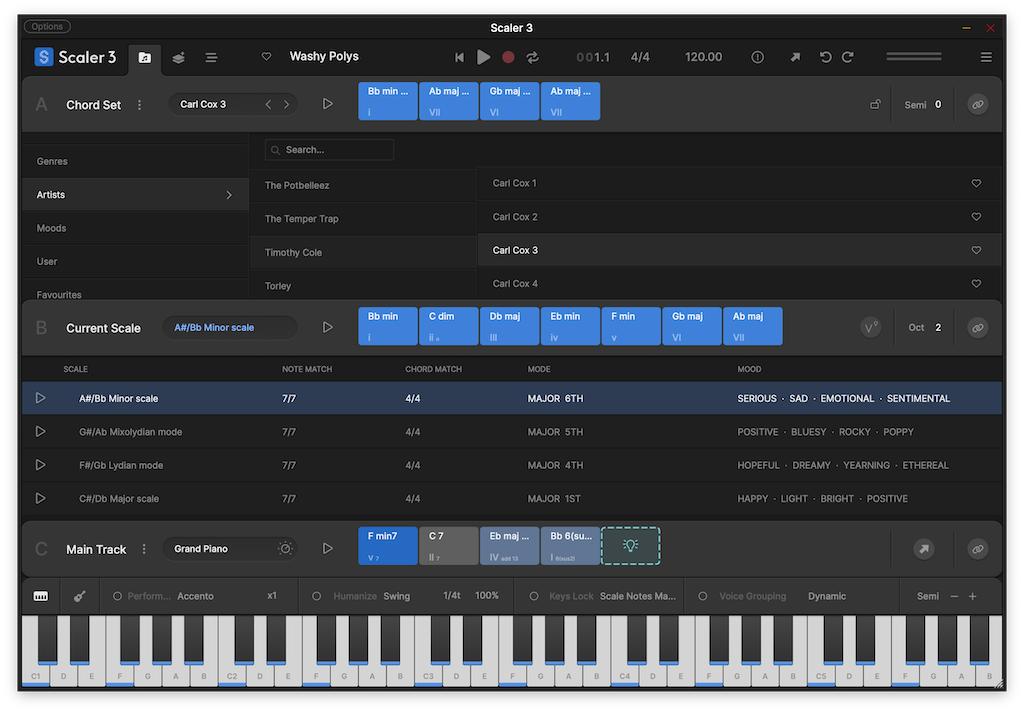The width and height of the screenshot is (1024, 712).
Task: Toggle the loop playback icon
Action: [533, 57]
